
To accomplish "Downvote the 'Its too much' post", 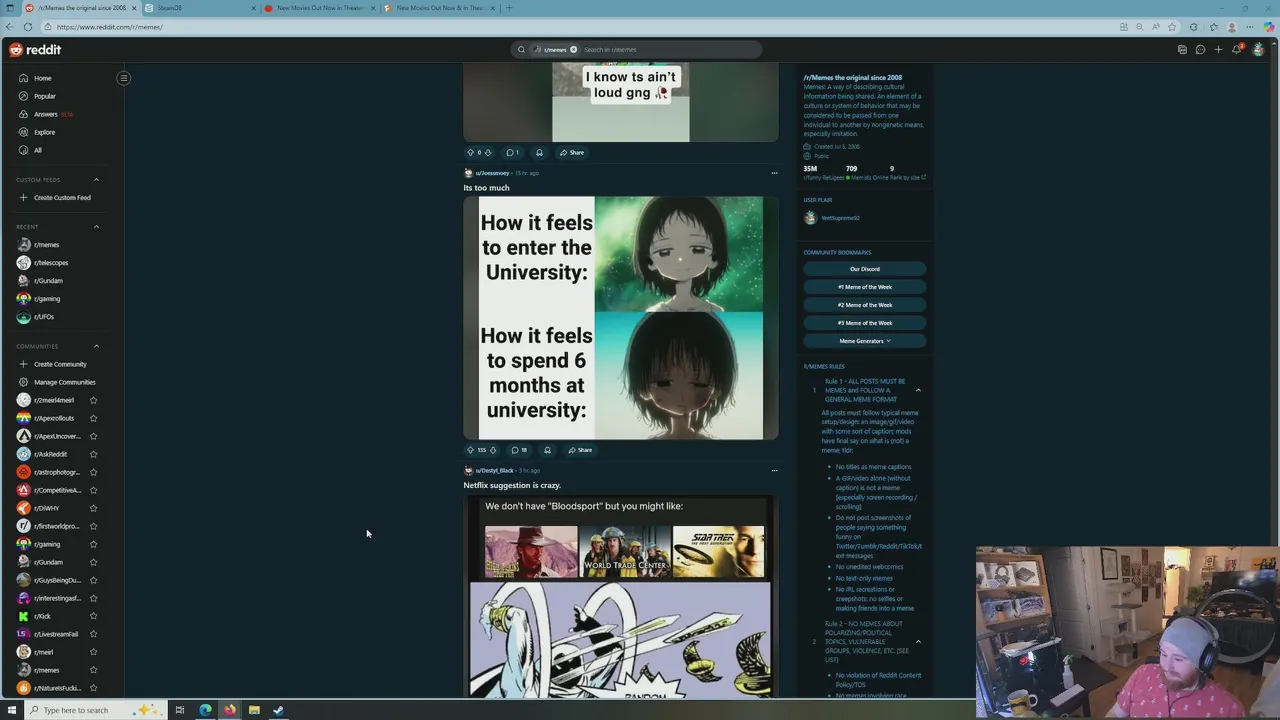I will pos(492,450).
